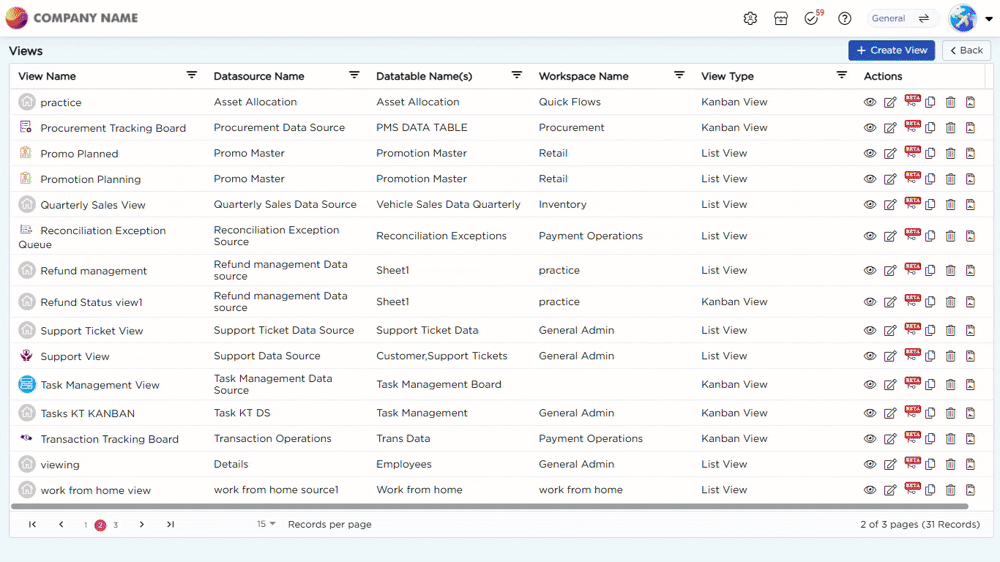Open the user profile avatar
Viewport: 1000px width, 562px height.
[962, 18]
